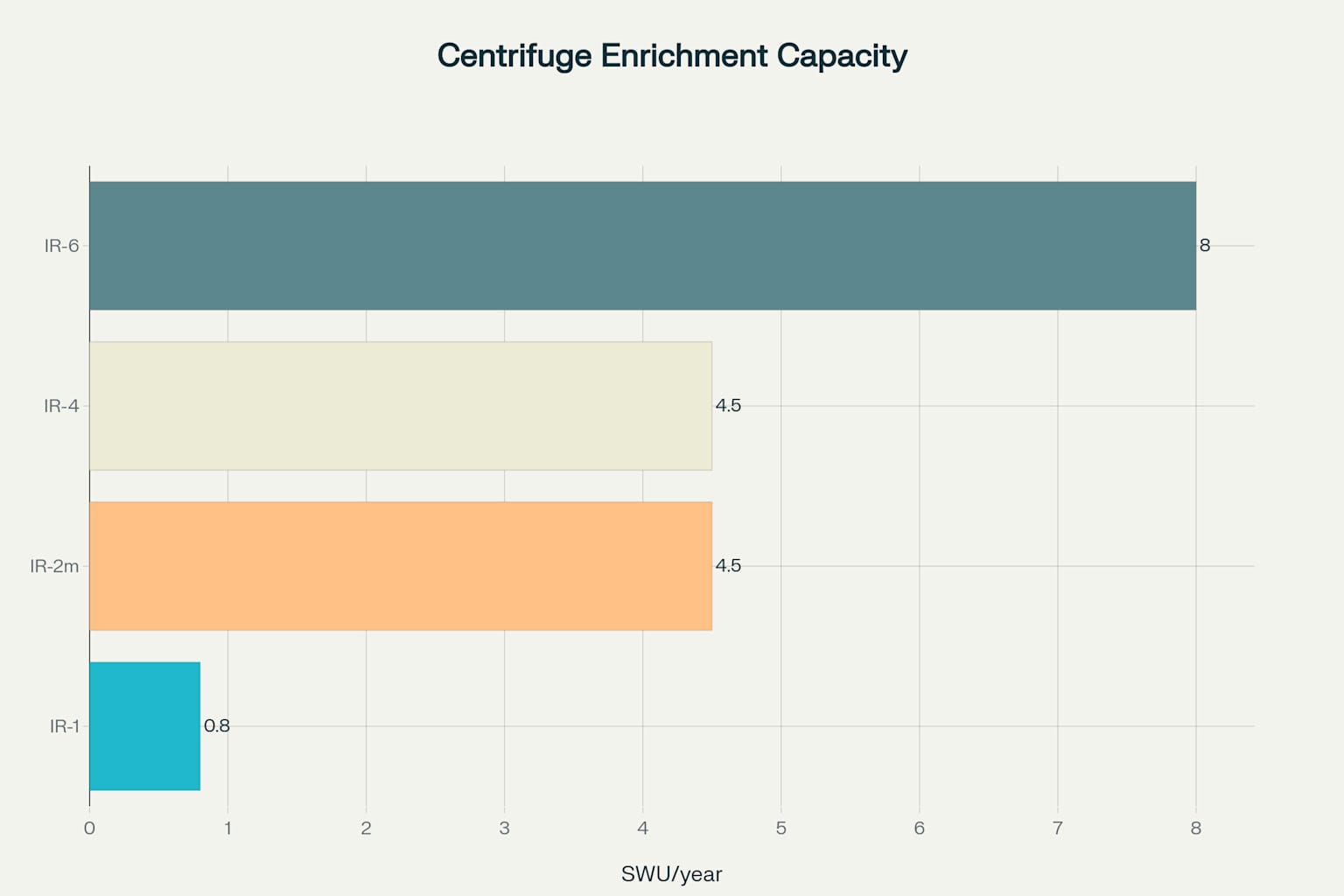Select the cream-colored IR-4 bar
Screen dimensions: 1344x896
401,406
